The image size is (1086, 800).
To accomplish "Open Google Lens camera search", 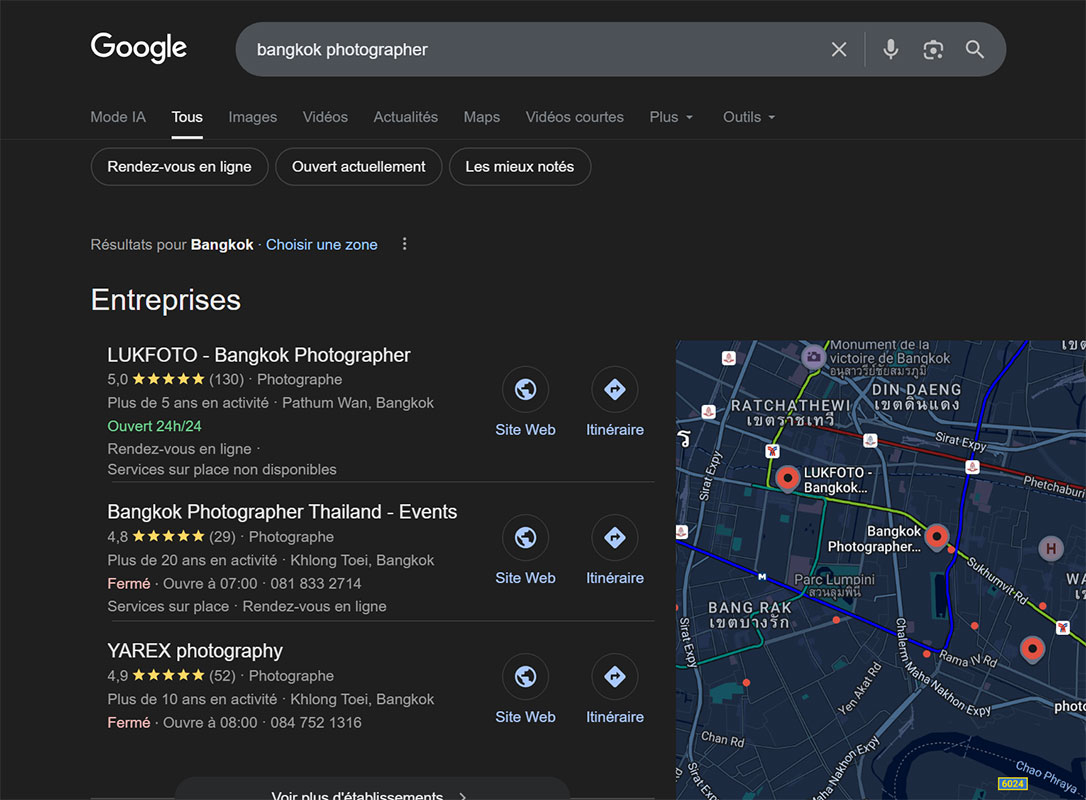I will 933,48.
